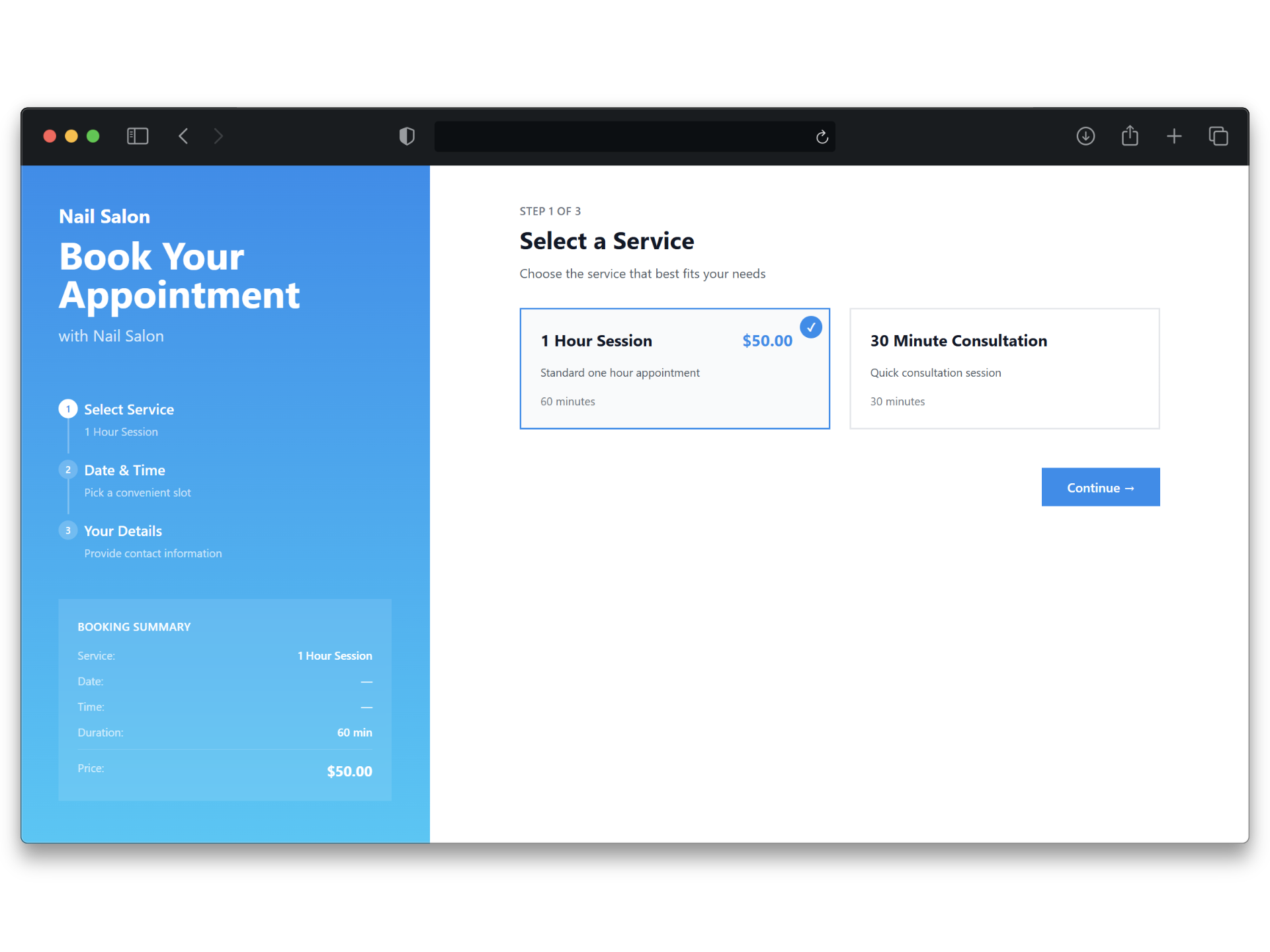Select the 30 Minute Consultation service
Image resolution: width=1270 pixels, height=952 pixels.
tap(1003, 368)
